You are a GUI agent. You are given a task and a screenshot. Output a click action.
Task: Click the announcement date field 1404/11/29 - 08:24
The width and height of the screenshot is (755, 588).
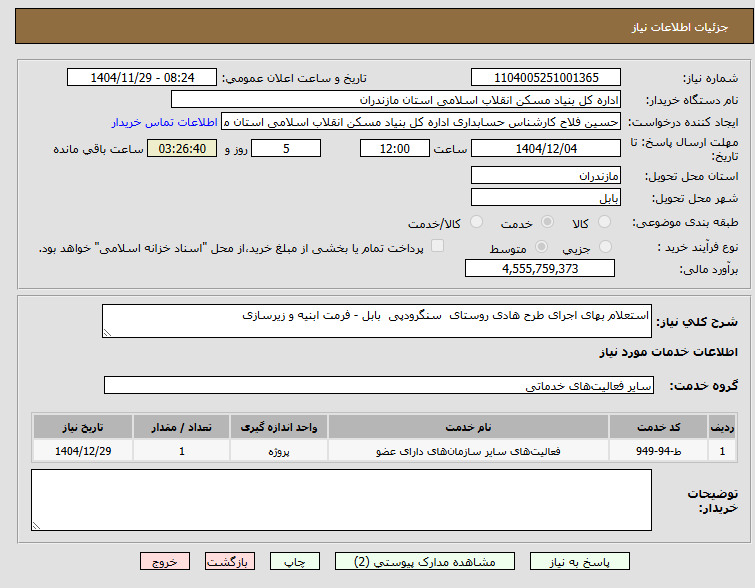click(x=142, y=78)
